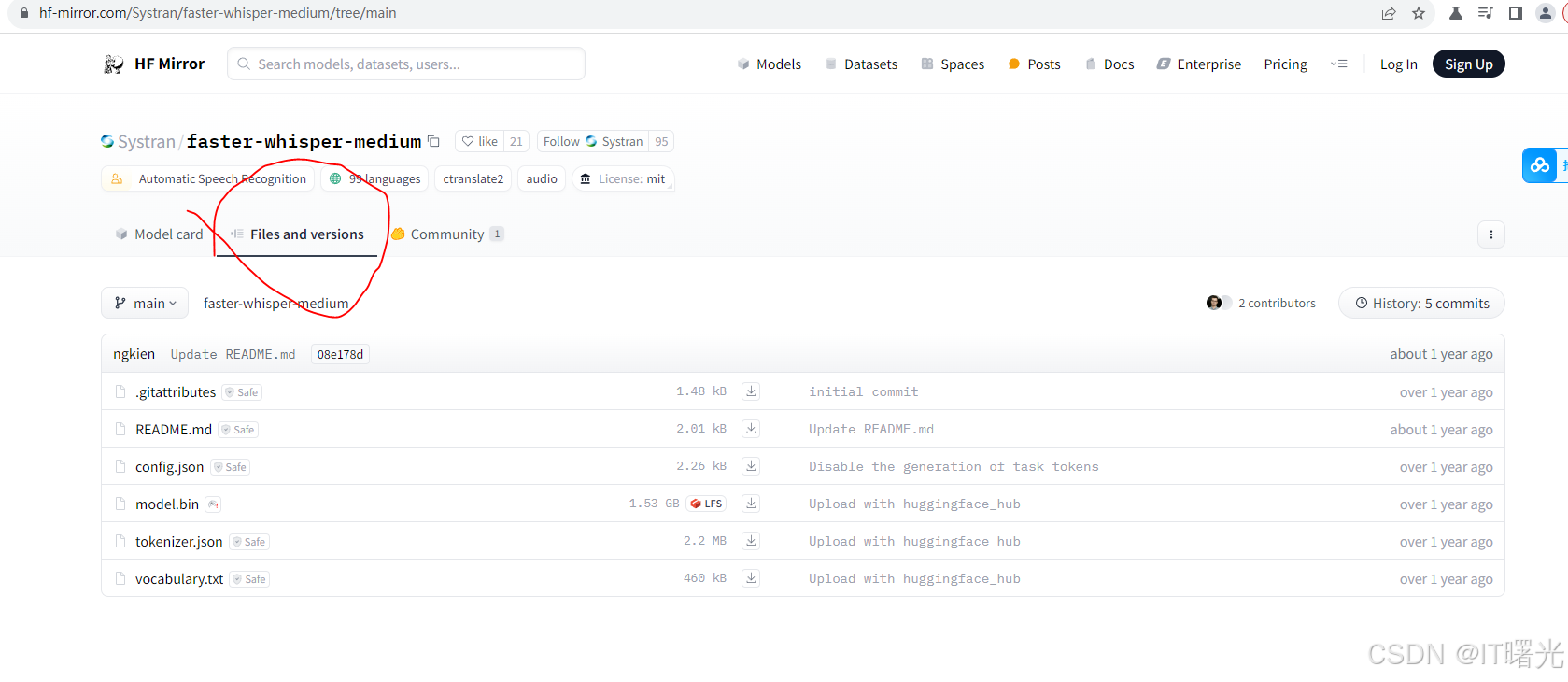Open the browser profile avatar
The width and height of the screenshot is (1568, 682).
coord(1545,13)
